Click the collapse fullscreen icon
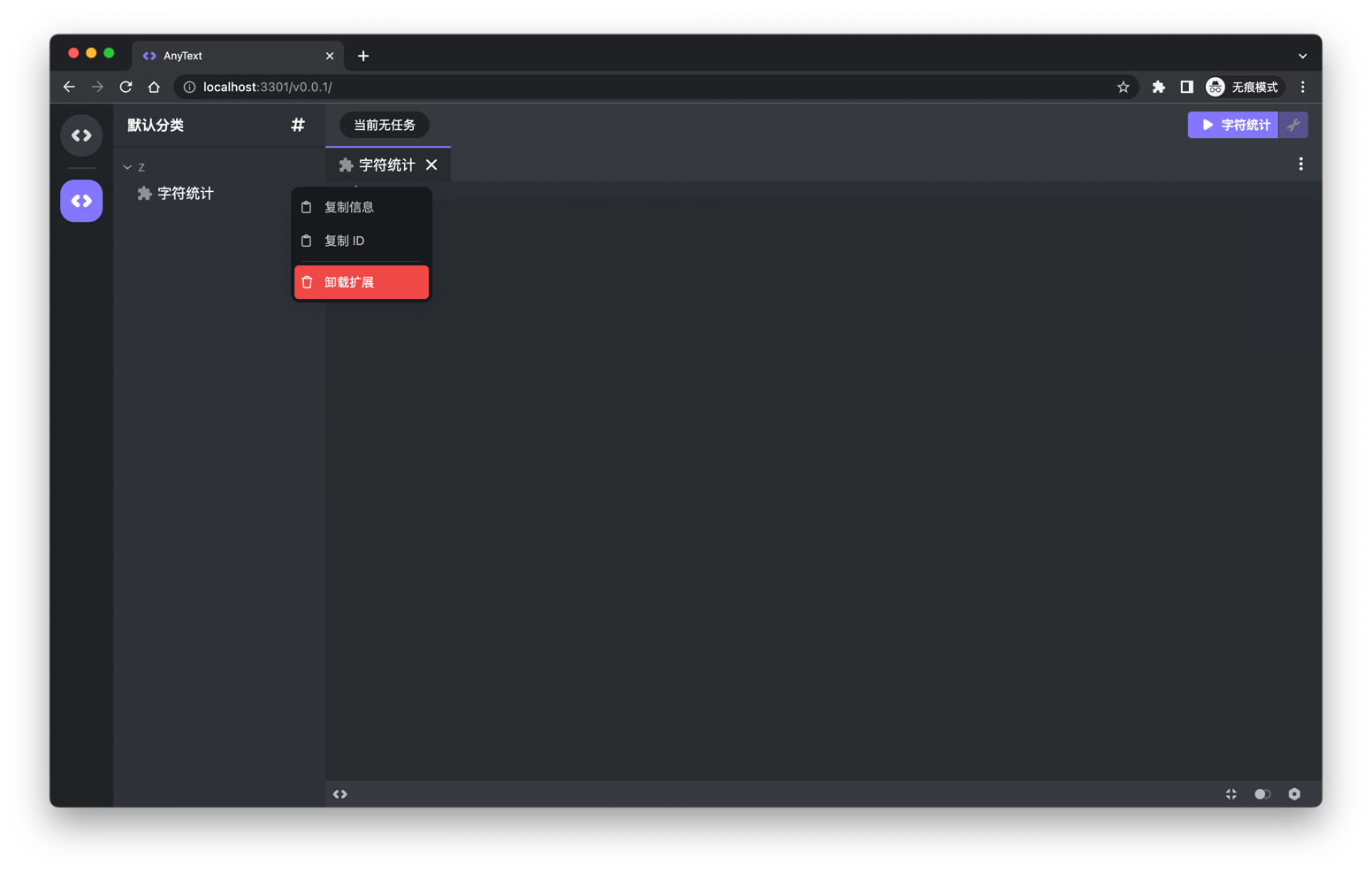The width and height of the screenshot is (1372, 873). [1231, 794]
